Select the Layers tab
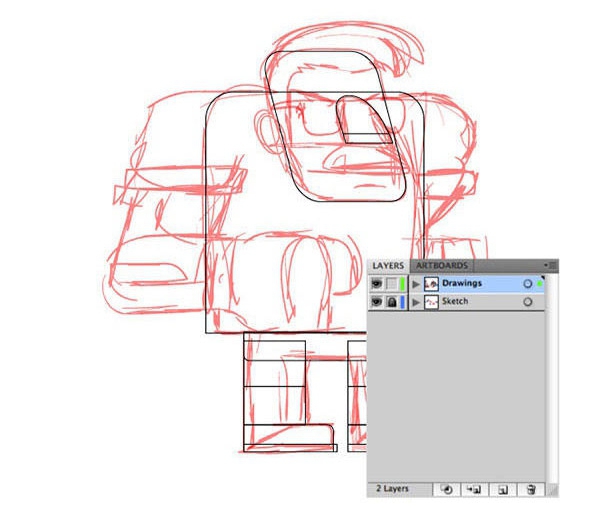Screen dimensions: 600x518 [389, 266]
